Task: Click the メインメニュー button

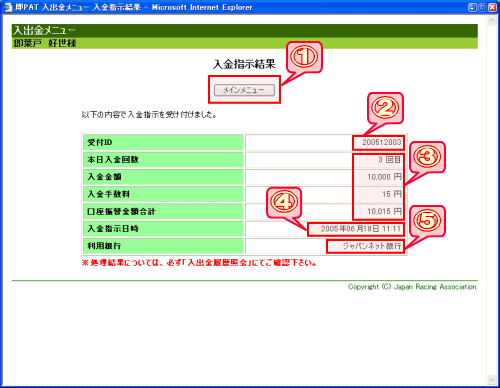Action: tap(244, 90)
